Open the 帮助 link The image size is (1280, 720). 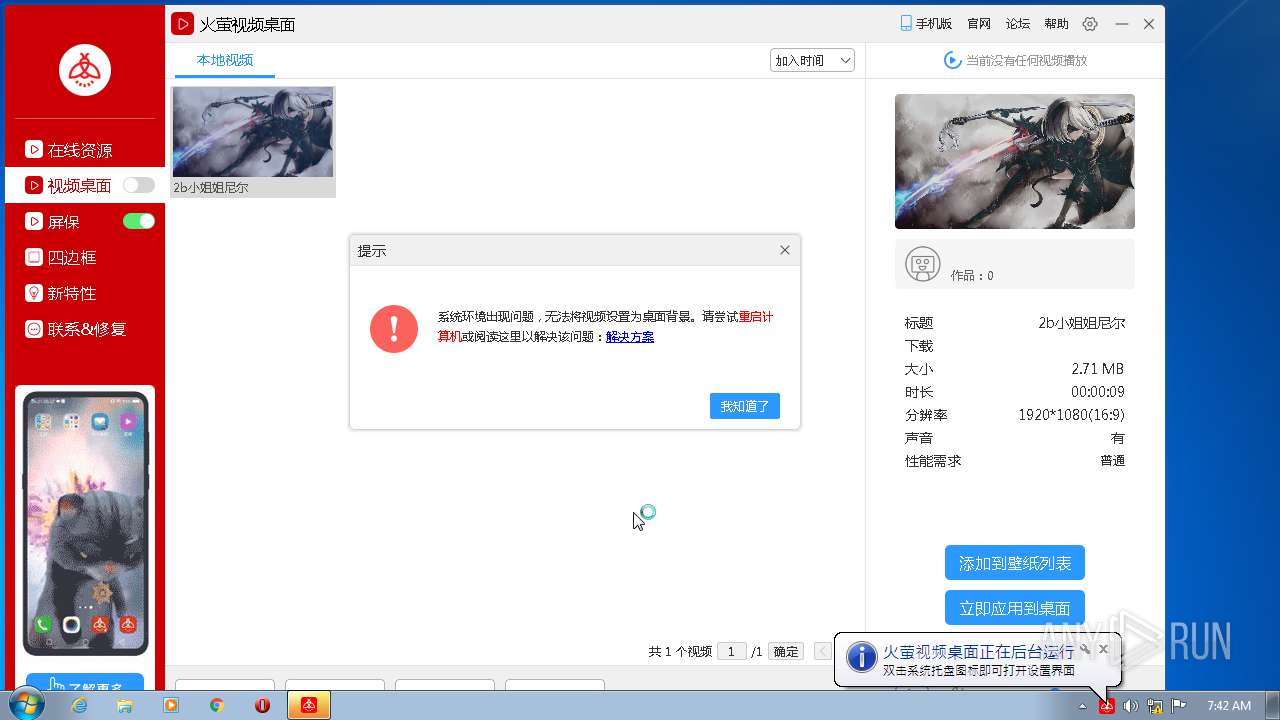tap(1056, 24)
